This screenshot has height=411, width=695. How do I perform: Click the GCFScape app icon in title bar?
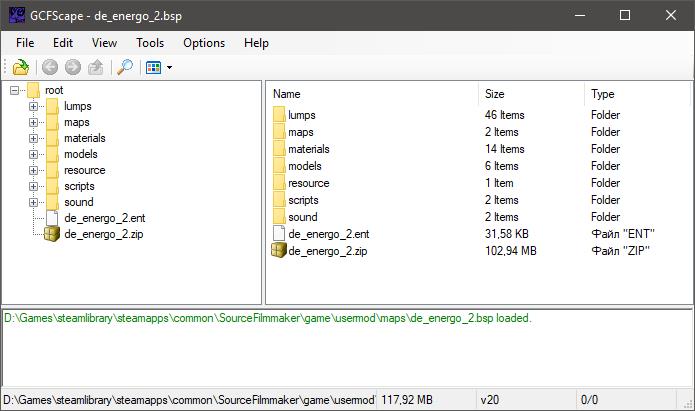[17, 15]
